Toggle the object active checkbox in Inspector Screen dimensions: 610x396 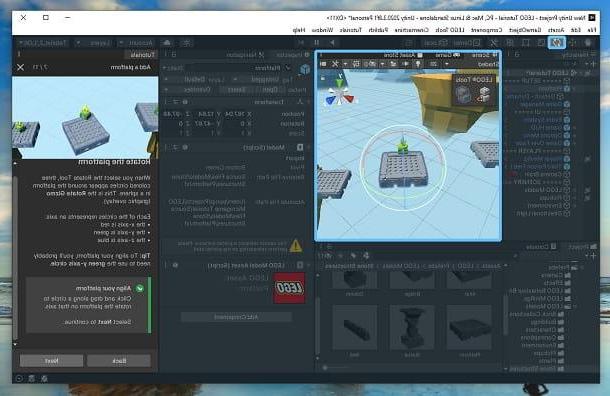tap(287, 68)
